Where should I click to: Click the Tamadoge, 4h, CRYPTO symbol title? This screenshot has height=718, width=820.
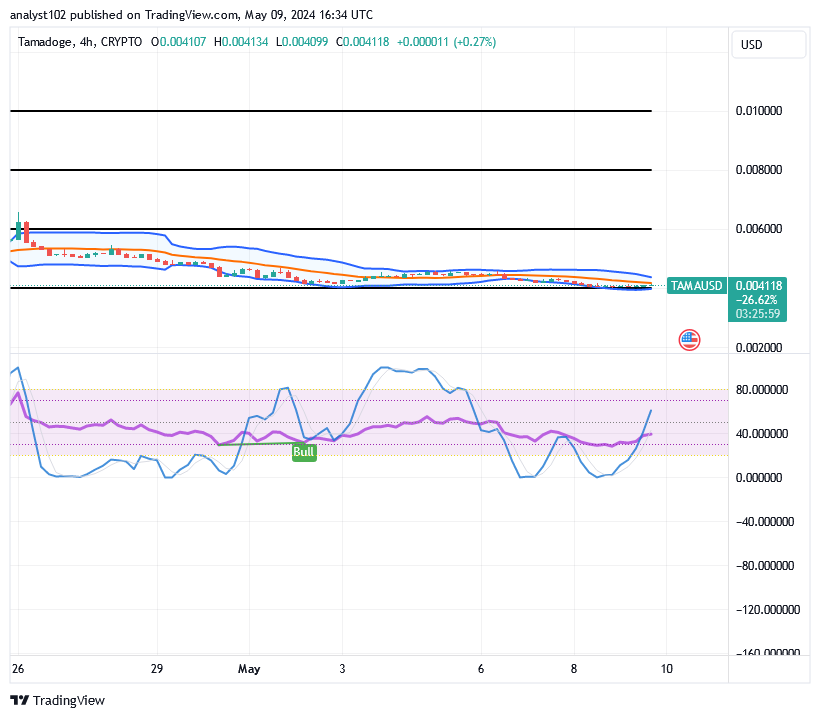[80, 42]
